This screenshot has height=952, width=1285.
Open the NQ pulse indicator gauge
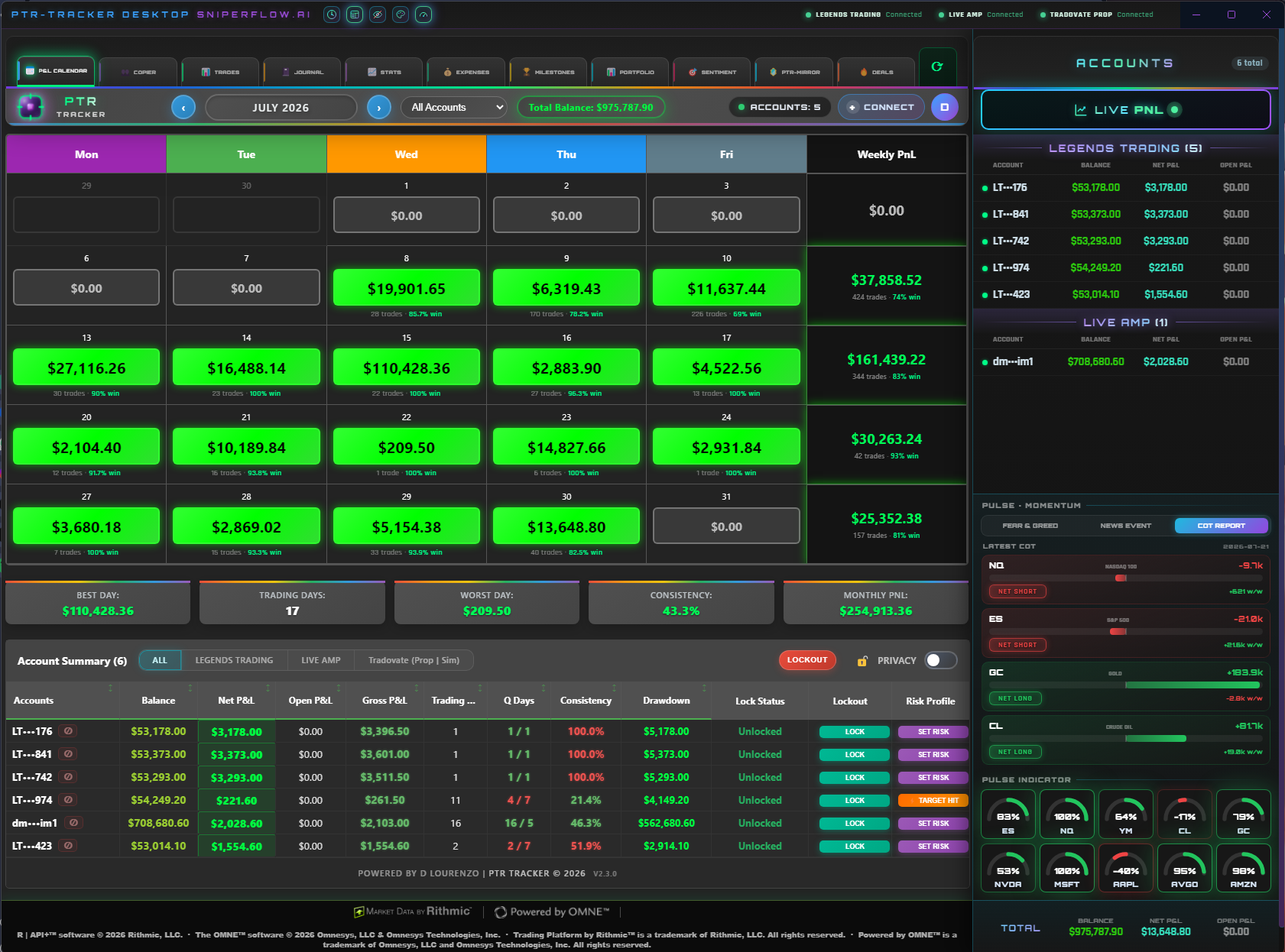coord(1067,814)
